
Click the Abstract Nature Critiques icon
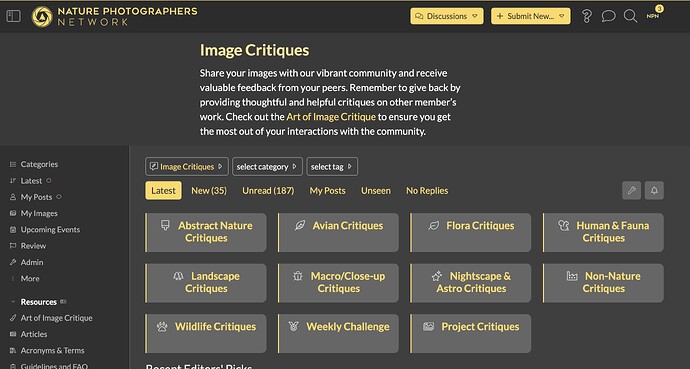tap(165, 226)
